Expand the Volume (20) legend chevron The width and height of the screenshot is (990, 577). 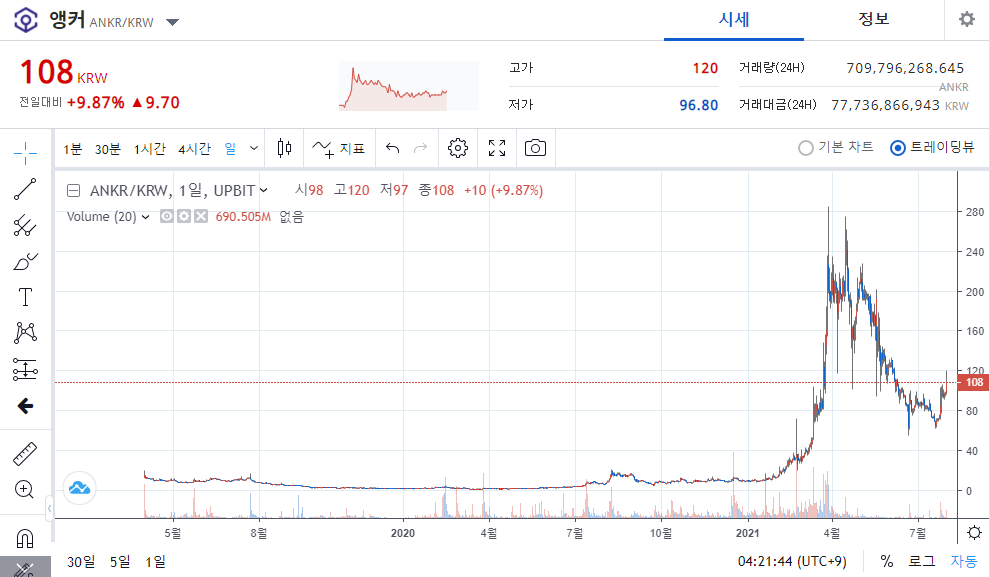(145, 217)
